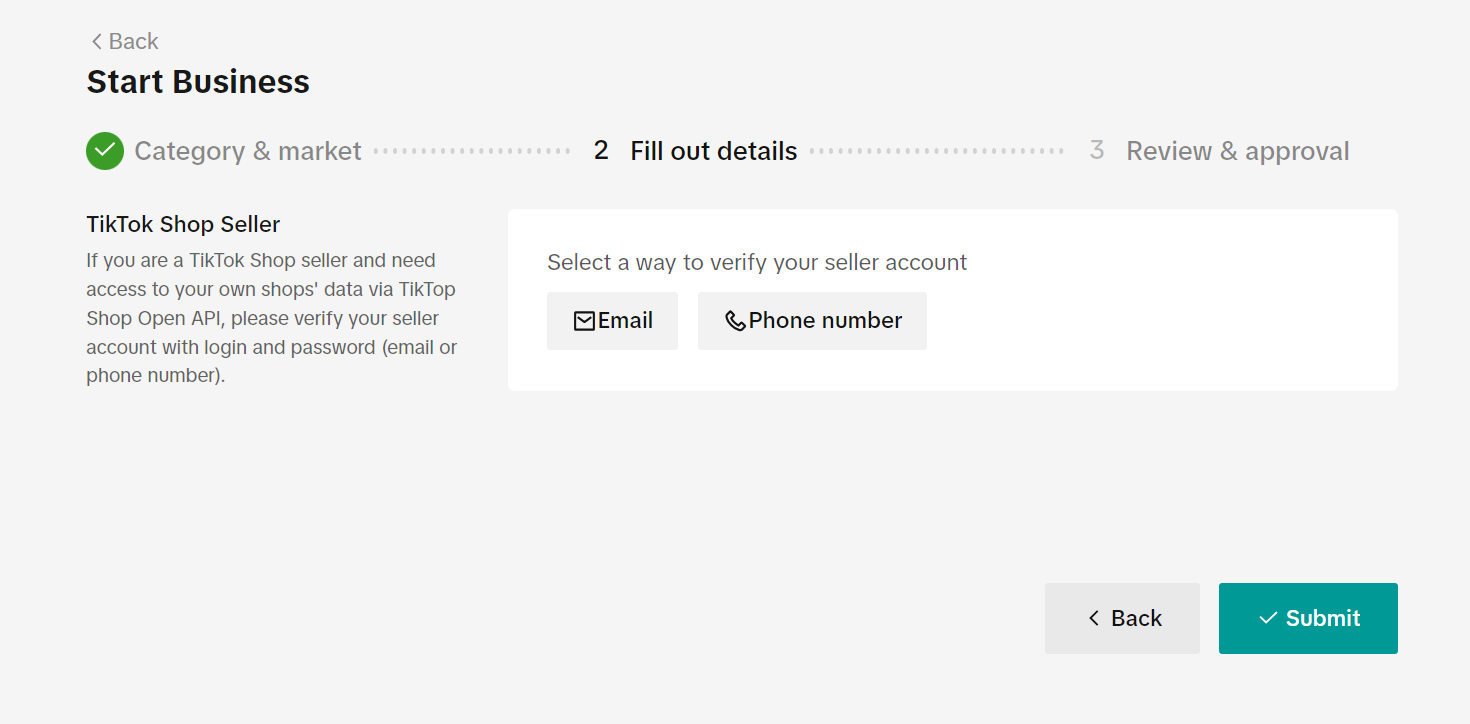Screen dimensions: 1470x724
Task: Click the chevron icon in bottom Back button
Action: [x=1094, y=618]
